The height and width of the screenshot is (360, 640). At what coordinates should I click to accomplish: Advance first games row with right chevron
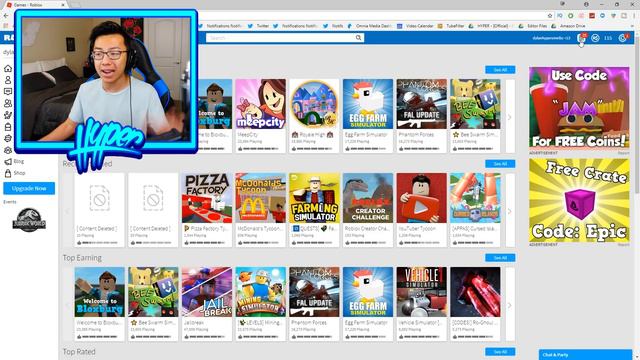point(510,117)
